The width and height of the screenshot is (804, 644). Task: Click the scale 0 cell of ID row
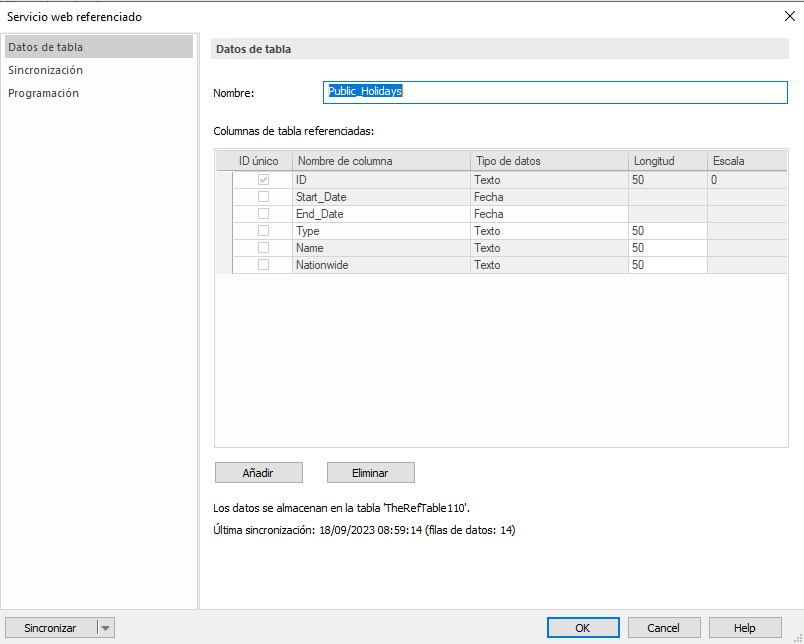point(747,180)
